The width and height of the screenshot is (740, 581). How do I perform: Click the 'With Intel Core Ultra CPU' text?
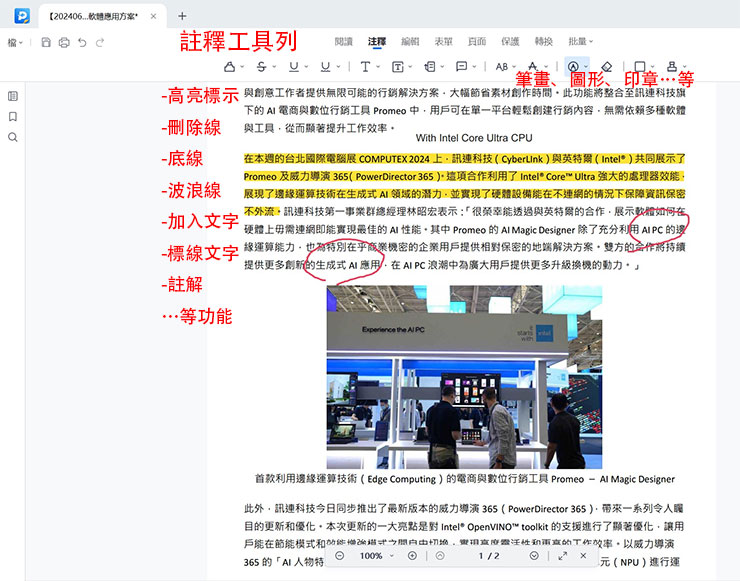(474, 138)
